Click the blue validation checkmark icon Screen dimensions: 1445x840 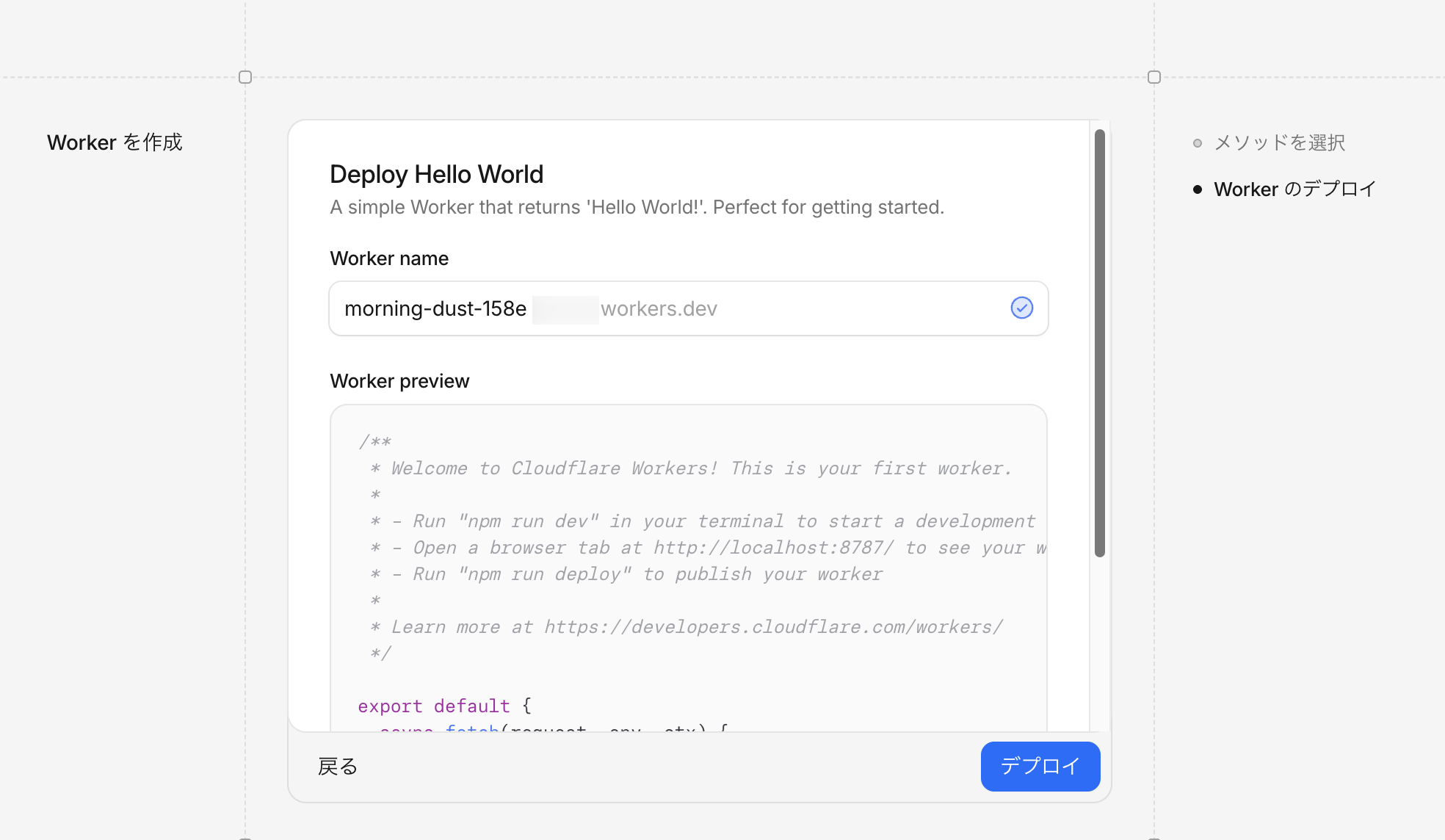click(x=1021, y=308)
